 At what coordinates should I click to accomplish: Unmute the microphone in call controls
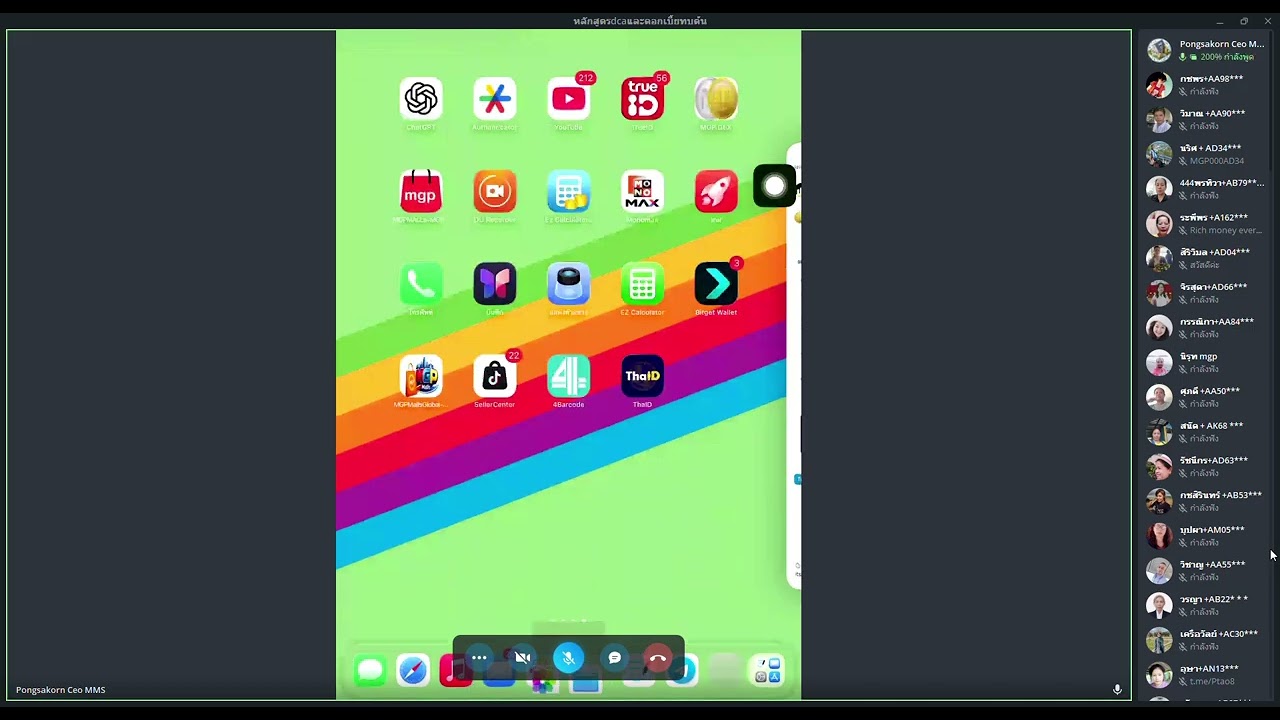568,658
